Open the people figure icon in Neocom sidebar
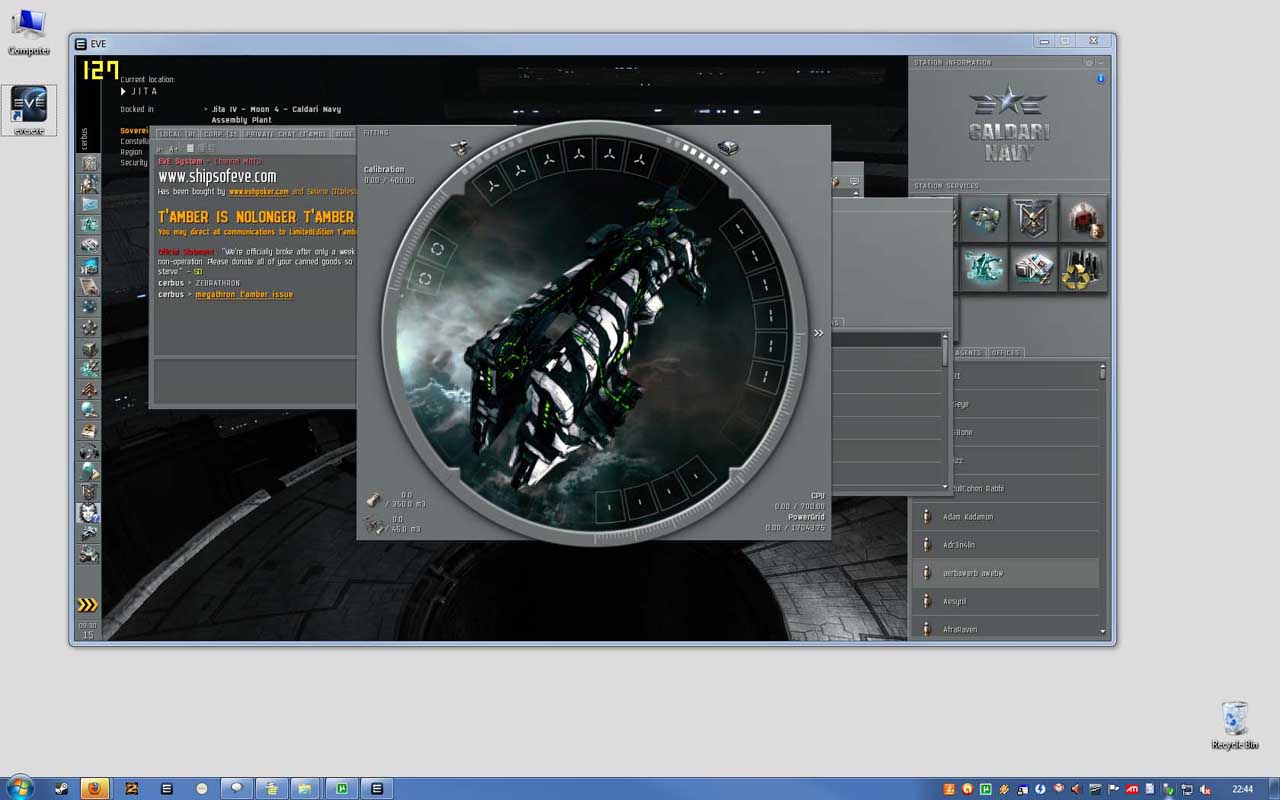 pos(89,183)
